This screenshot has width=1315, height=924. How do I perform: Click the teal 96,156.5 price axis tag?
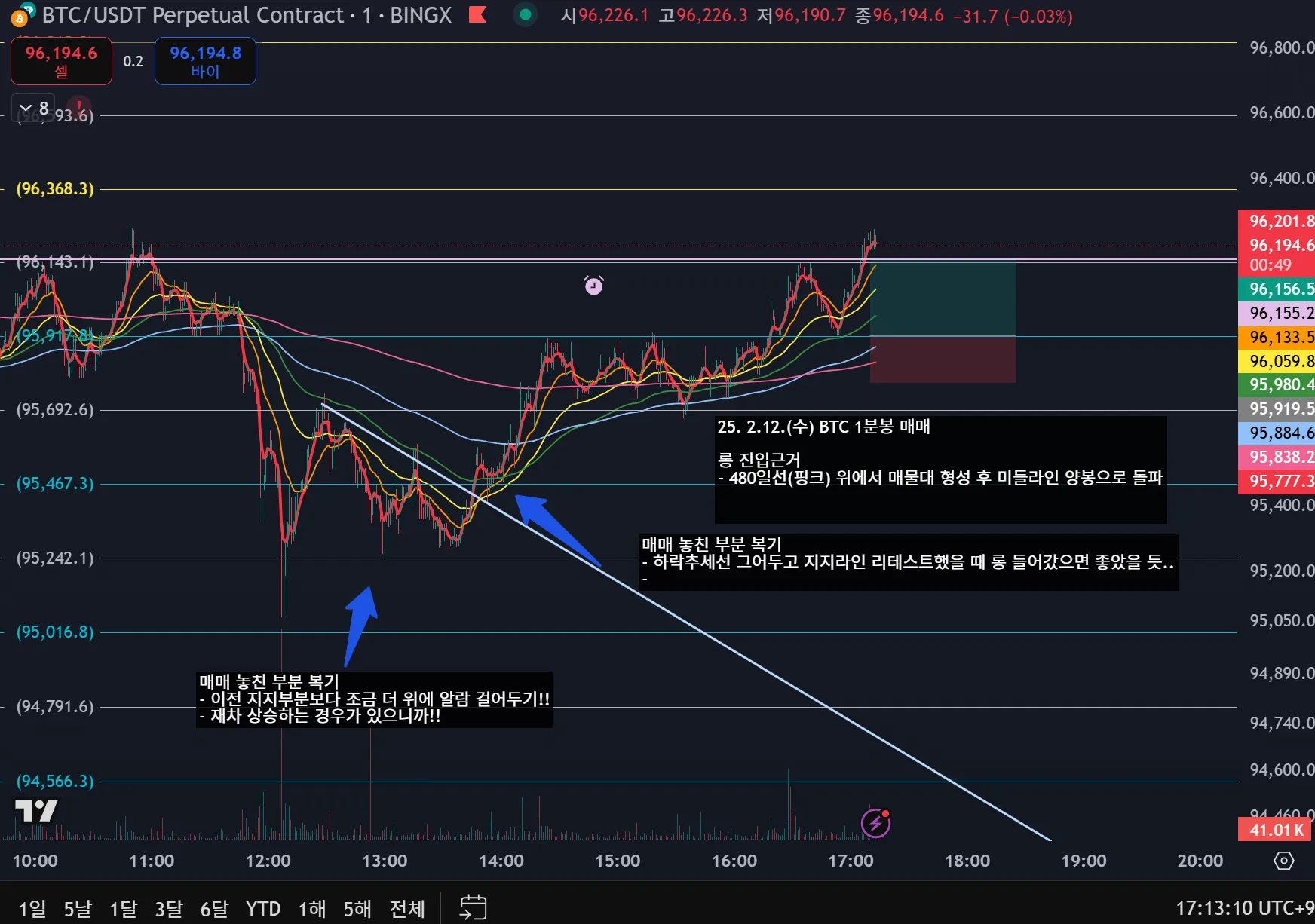pos(1277,289)
